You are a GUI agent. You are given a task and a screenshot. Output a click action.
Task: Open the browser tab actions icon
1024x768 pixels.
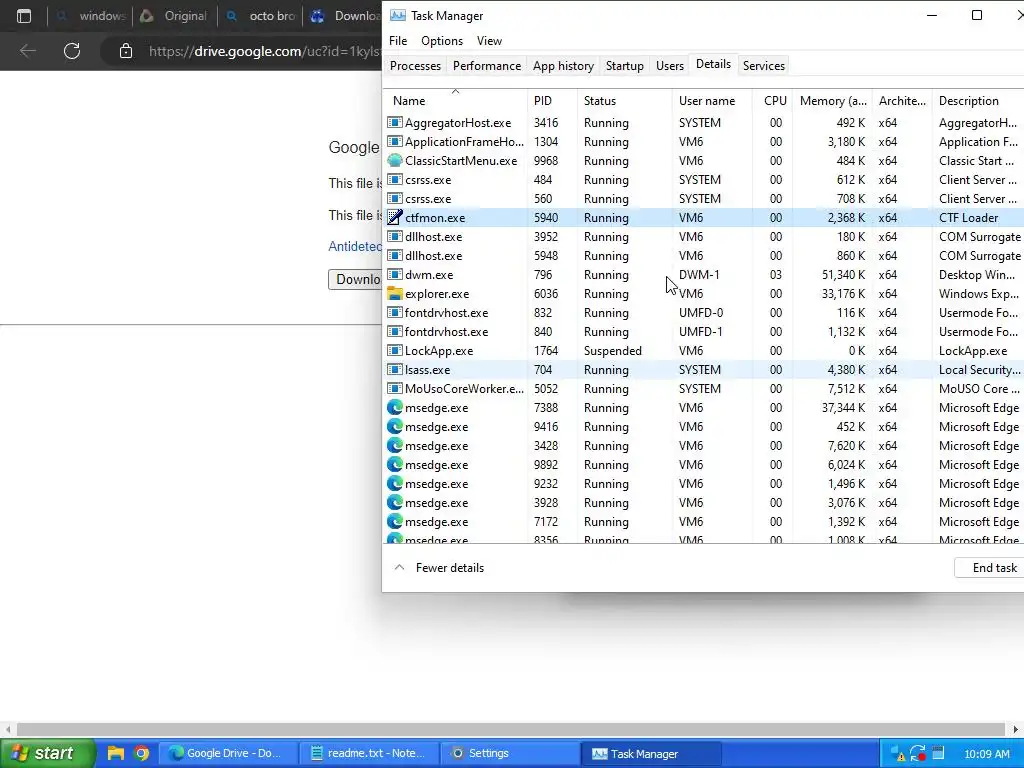coord(24,16)
